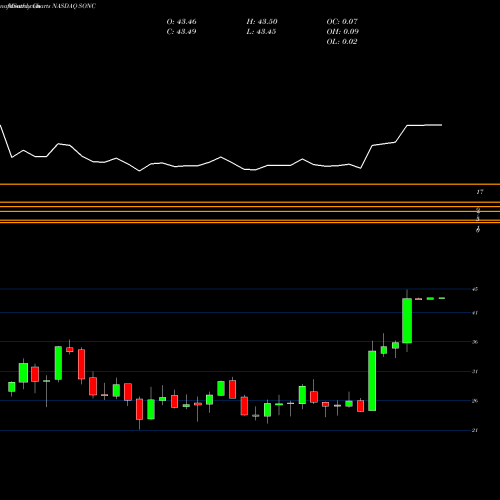Image resolution: width=500 pixels, height=500 pixels.
Task: Click the price axis label 31
Action: point(475,371)
